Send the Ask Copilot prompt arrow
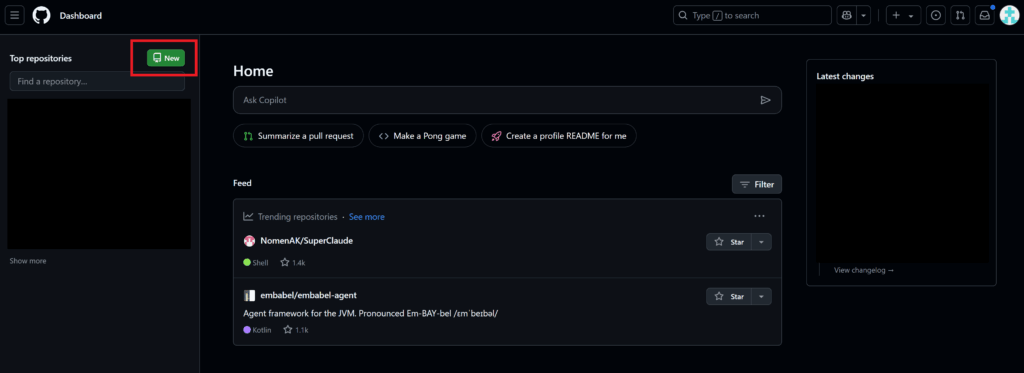The image size is (1024, 373). (x=765, y=100)
